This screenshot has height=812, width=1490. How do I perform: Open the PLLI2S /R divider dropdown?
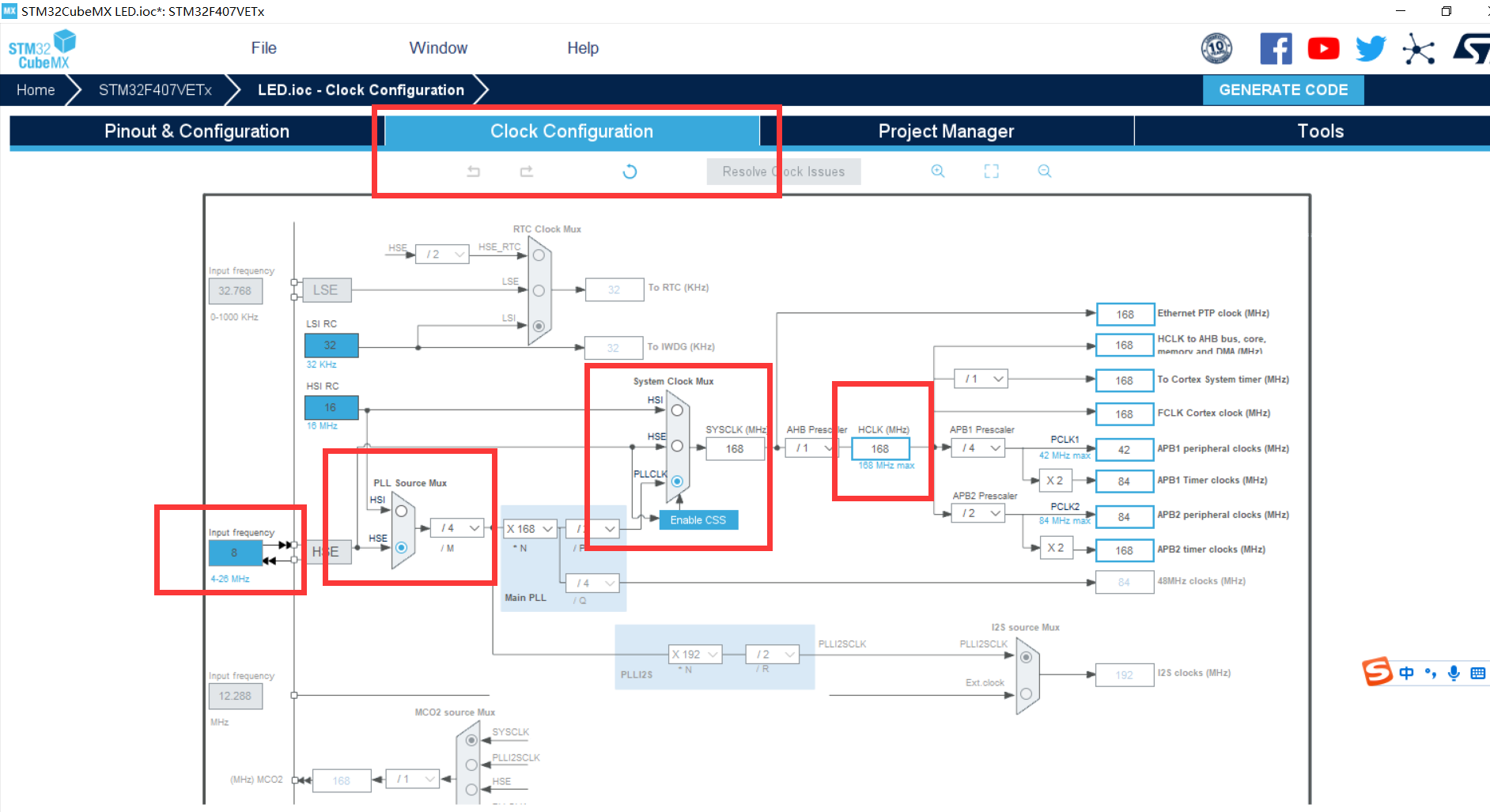[x=773, y=654]
